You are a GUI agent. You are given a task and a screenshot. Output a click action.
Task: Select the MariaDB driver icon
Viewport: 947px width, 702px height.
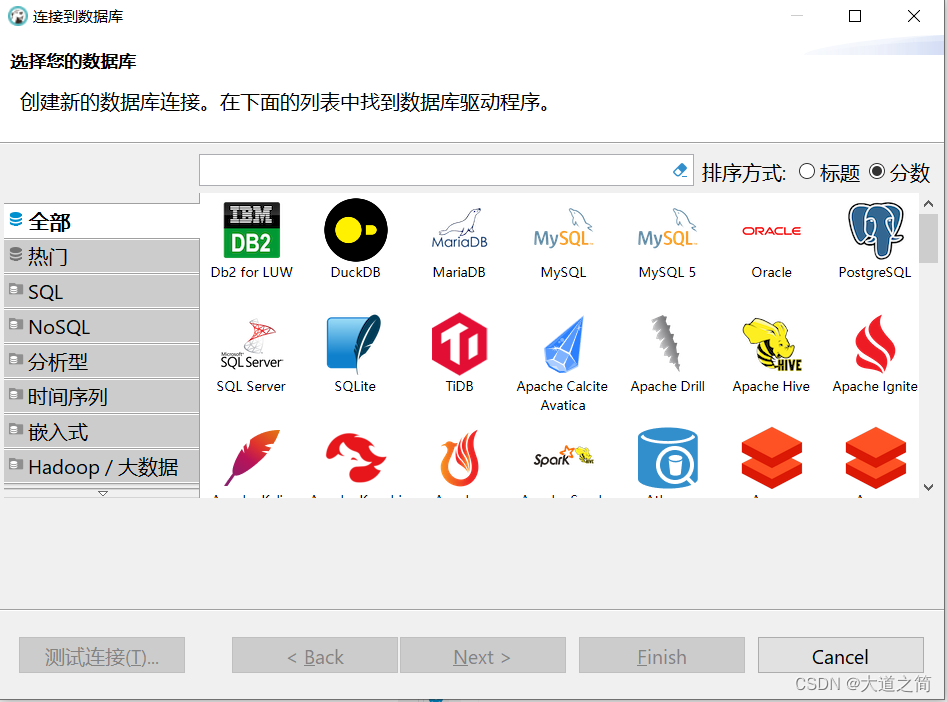pos(460,230)
